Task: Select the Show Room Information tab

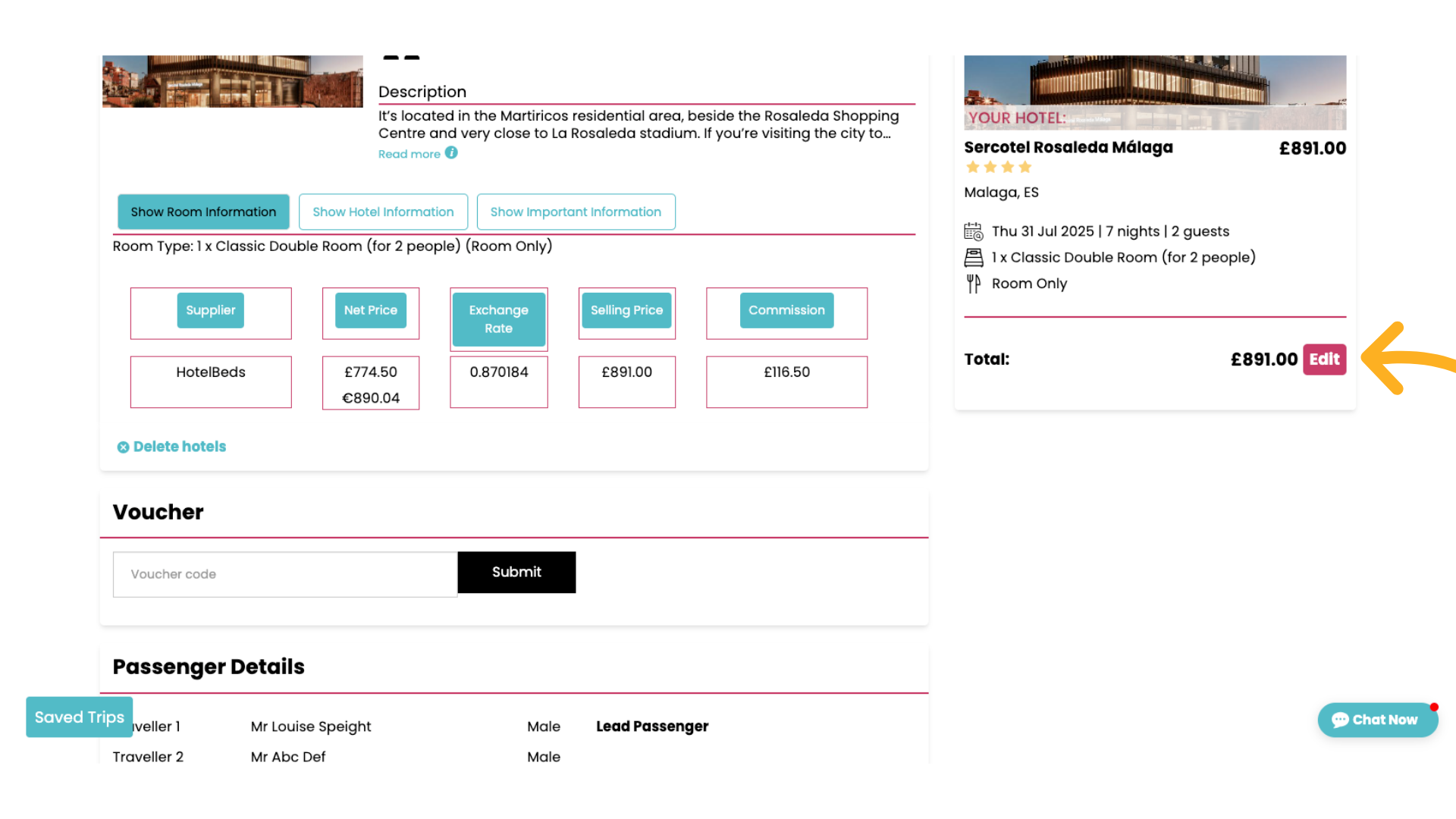Action: [x=202, y=212]
